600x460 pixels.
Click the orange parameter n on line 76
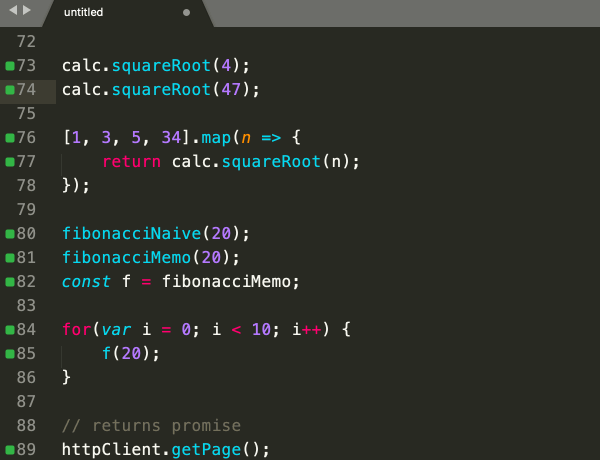pos(246,139)
